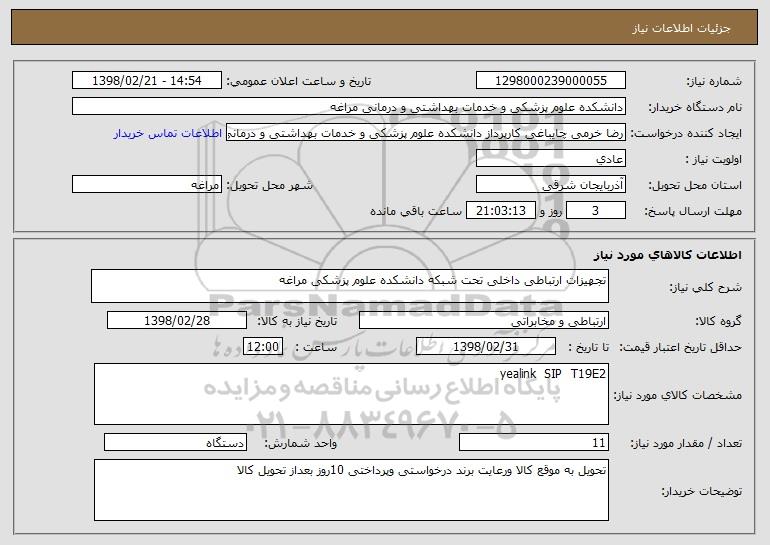The image size is (770, 545).
Task: Click the remaining time field 21:03:13
Action: click(x=500, y=210)
